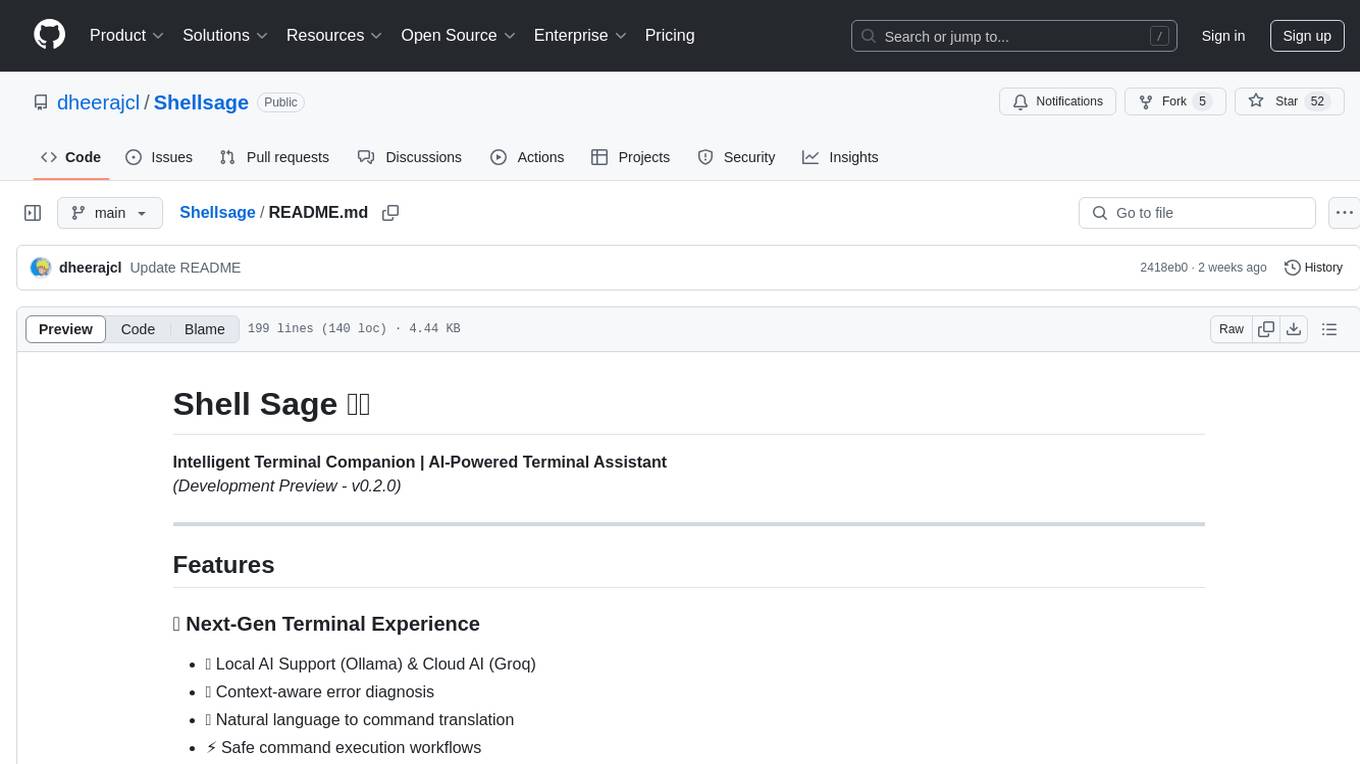
Task: Click the dheerajcl commit author avatar
Action: pyautogui.click(x=41, y=268)
